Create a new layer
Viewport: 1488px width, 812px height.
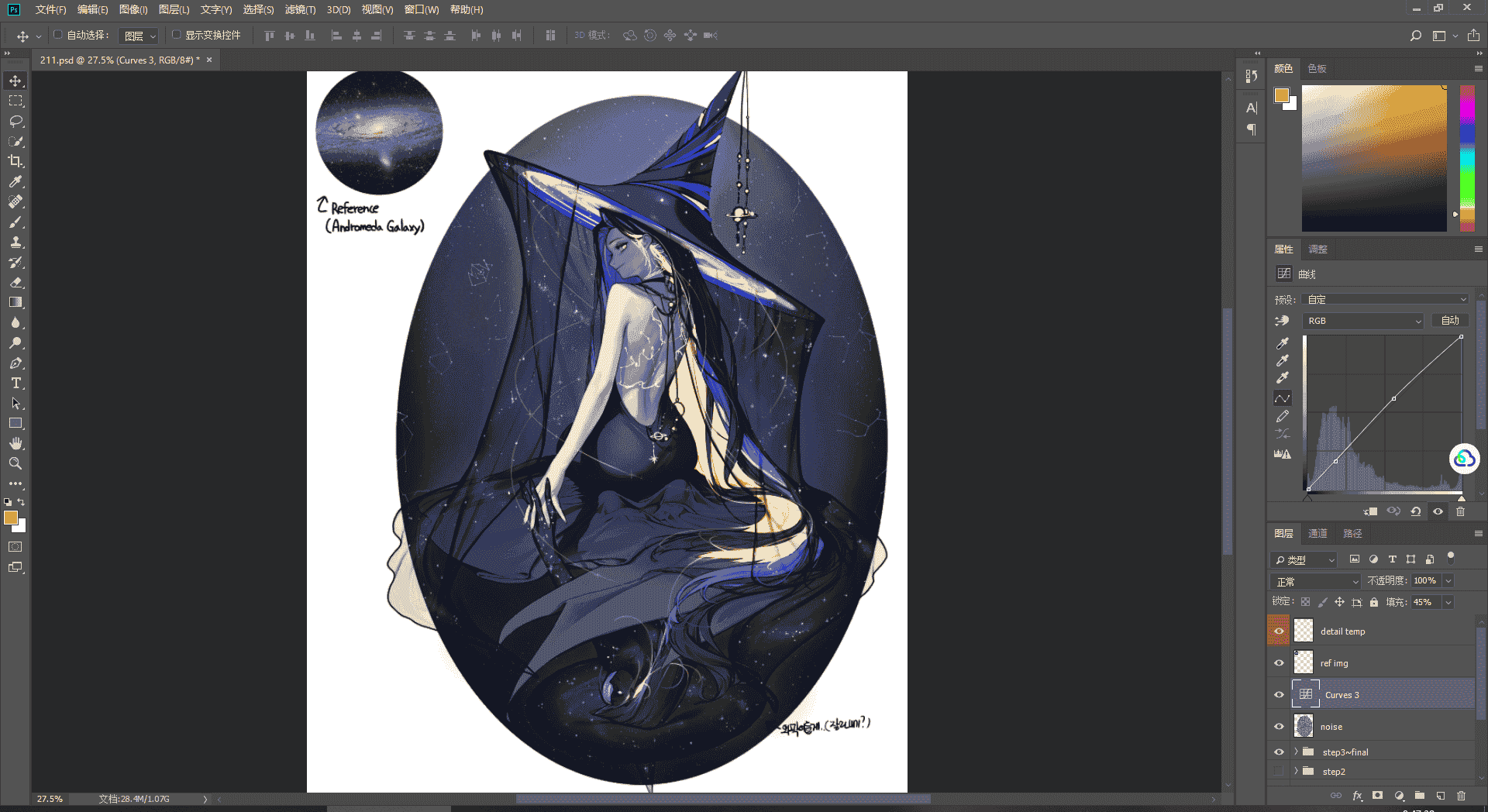click(1440, 796)
